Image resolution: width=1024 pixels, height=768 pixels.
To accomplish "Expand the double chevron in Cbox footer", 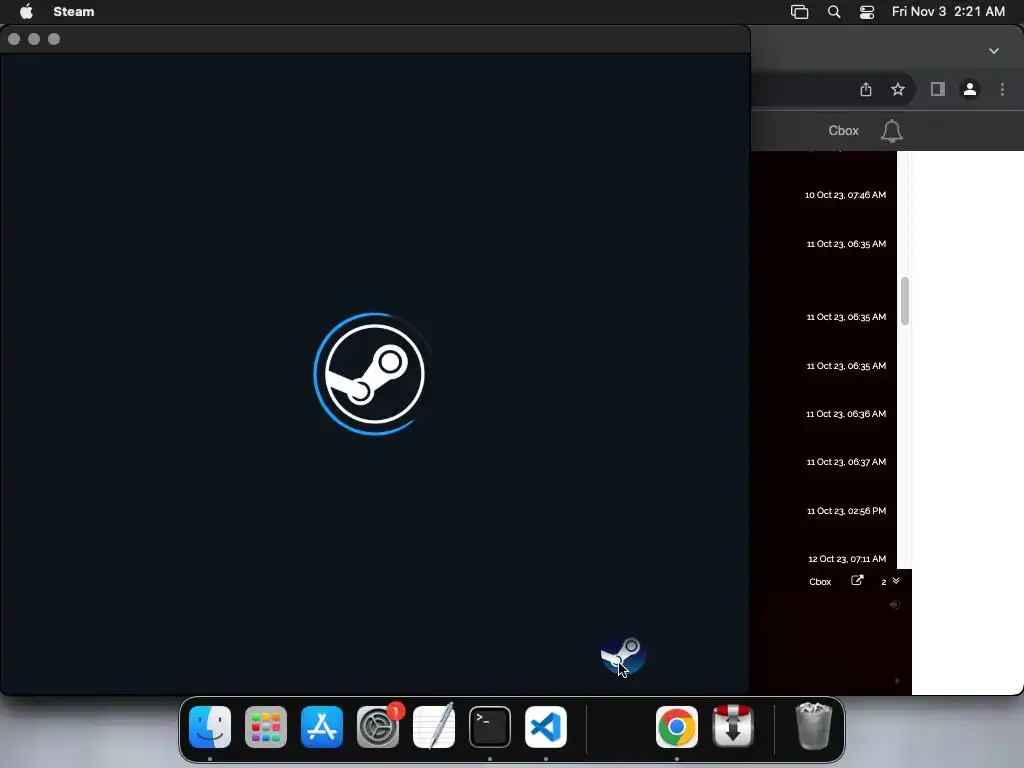I will click(x=896, y=581).
